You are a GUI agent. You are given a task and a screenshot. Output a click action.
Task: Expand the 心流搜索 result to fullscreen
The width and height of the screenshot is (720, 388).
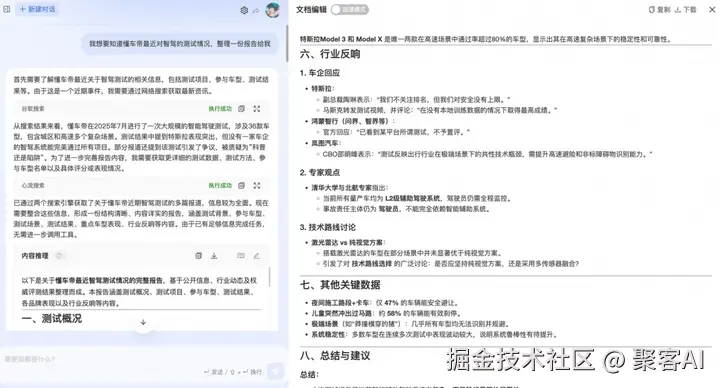point(257,186)
